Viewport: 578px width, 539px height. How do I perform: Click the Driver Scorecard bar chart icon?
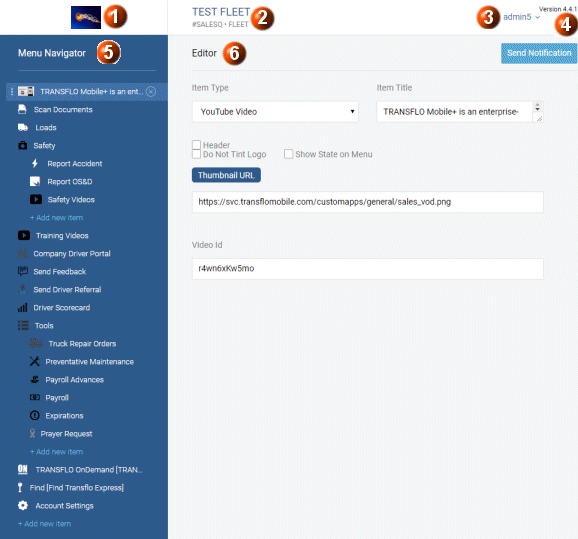[22, 307]
